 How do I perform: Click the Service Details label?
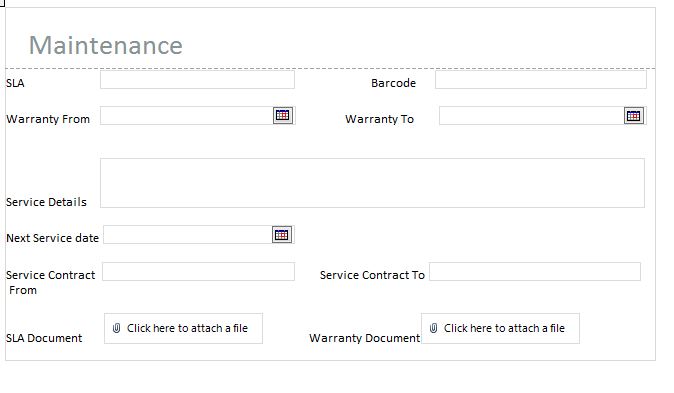tap(46, 202)
